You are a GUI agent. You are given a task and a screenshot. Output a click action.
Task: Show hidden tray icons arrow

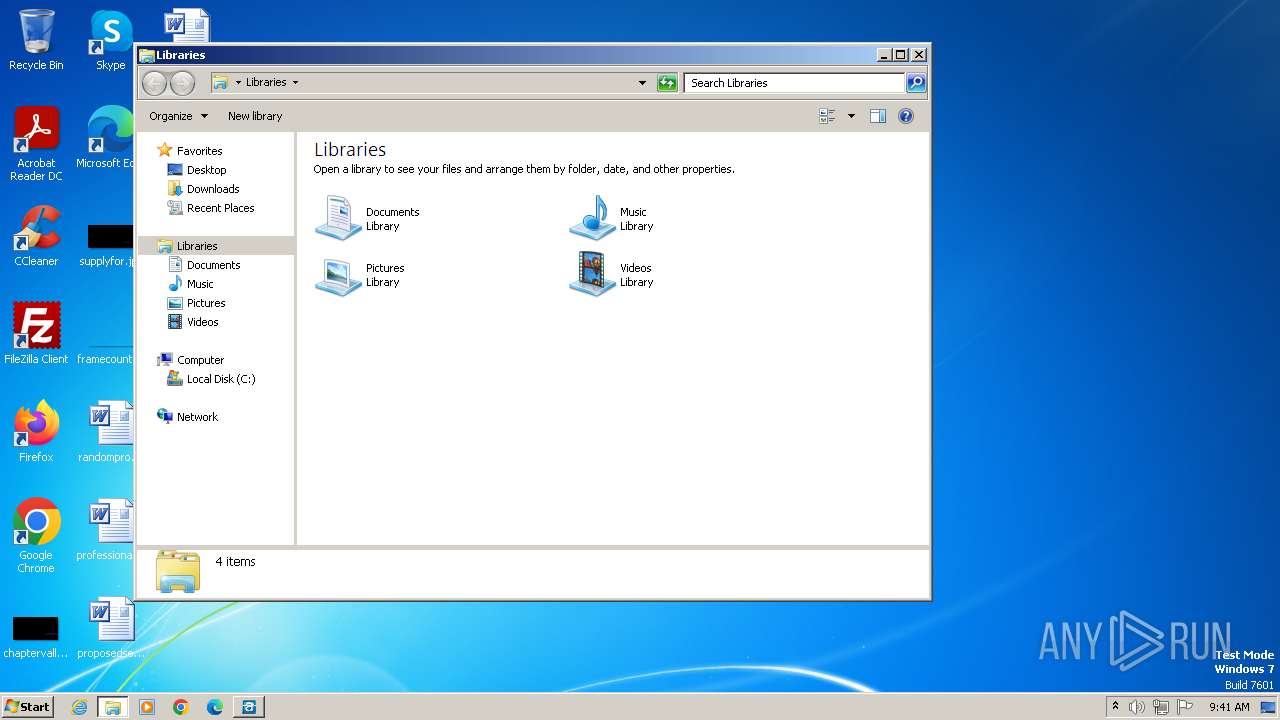[x=1115, y=706]
